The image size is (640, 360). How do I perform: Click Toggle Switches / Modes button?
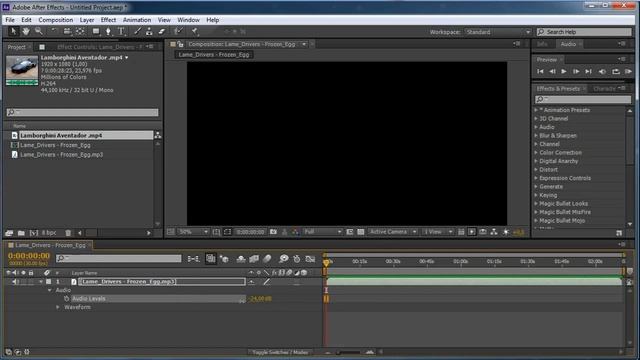click(x=280, y=352)
